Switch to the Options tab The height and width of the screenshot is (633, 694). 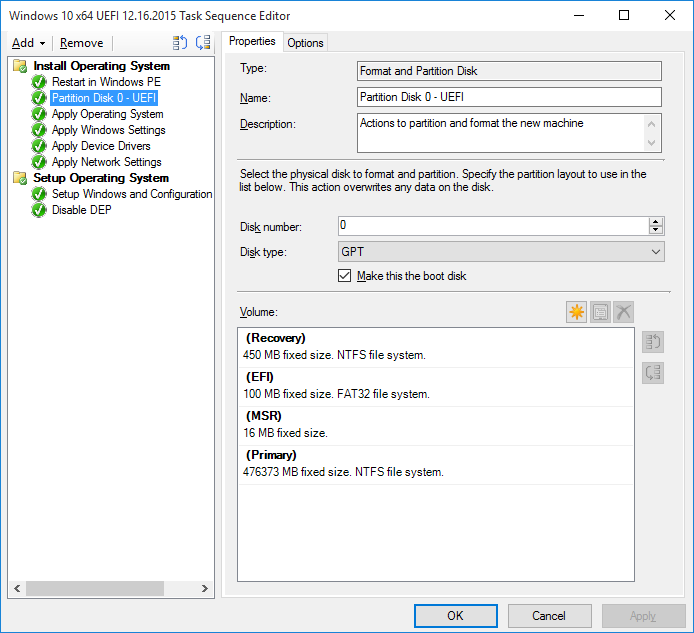[305, 43]
